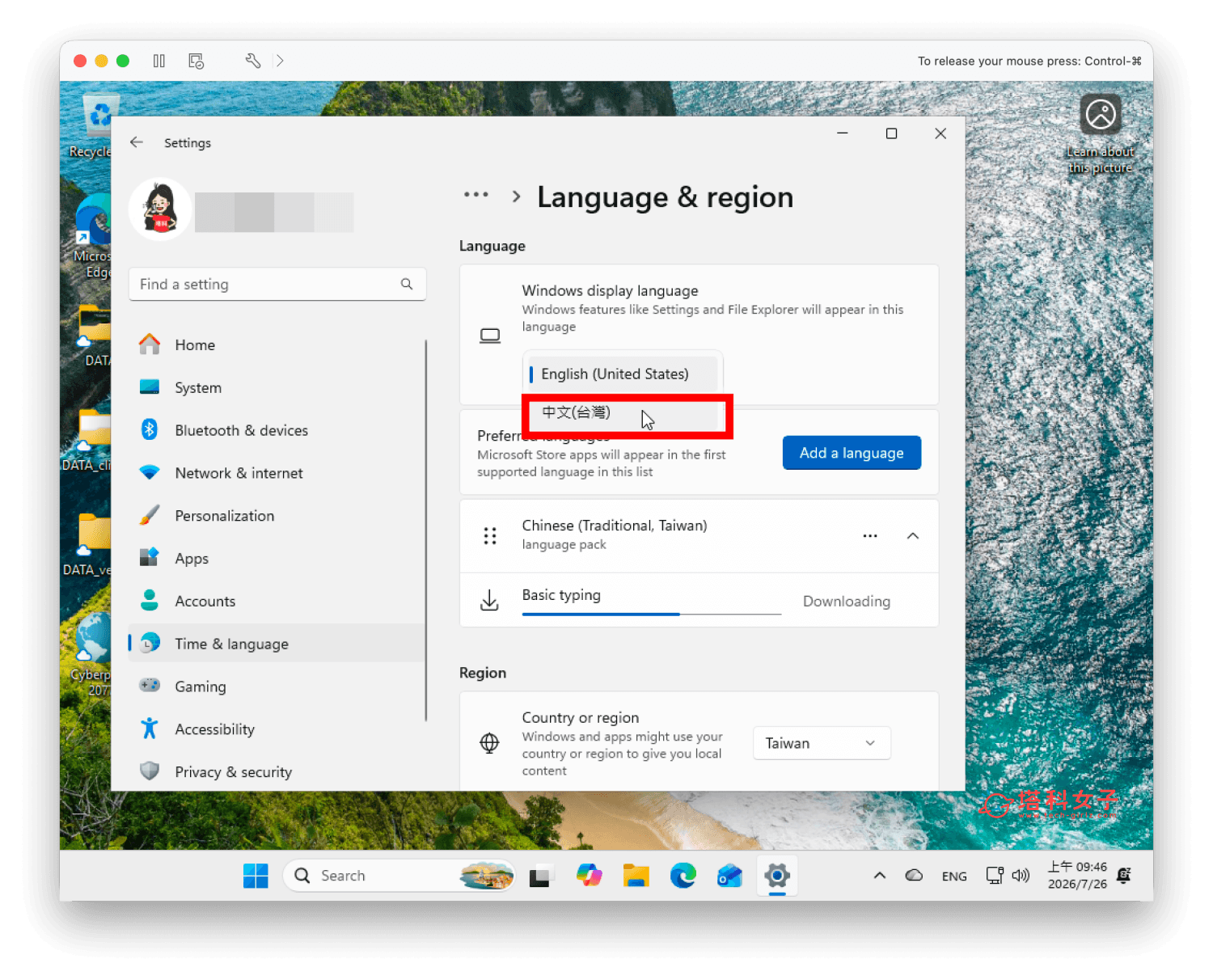Open Personalization category
The width and height of the screenshot is (1213, 980).
pos(277,516)
